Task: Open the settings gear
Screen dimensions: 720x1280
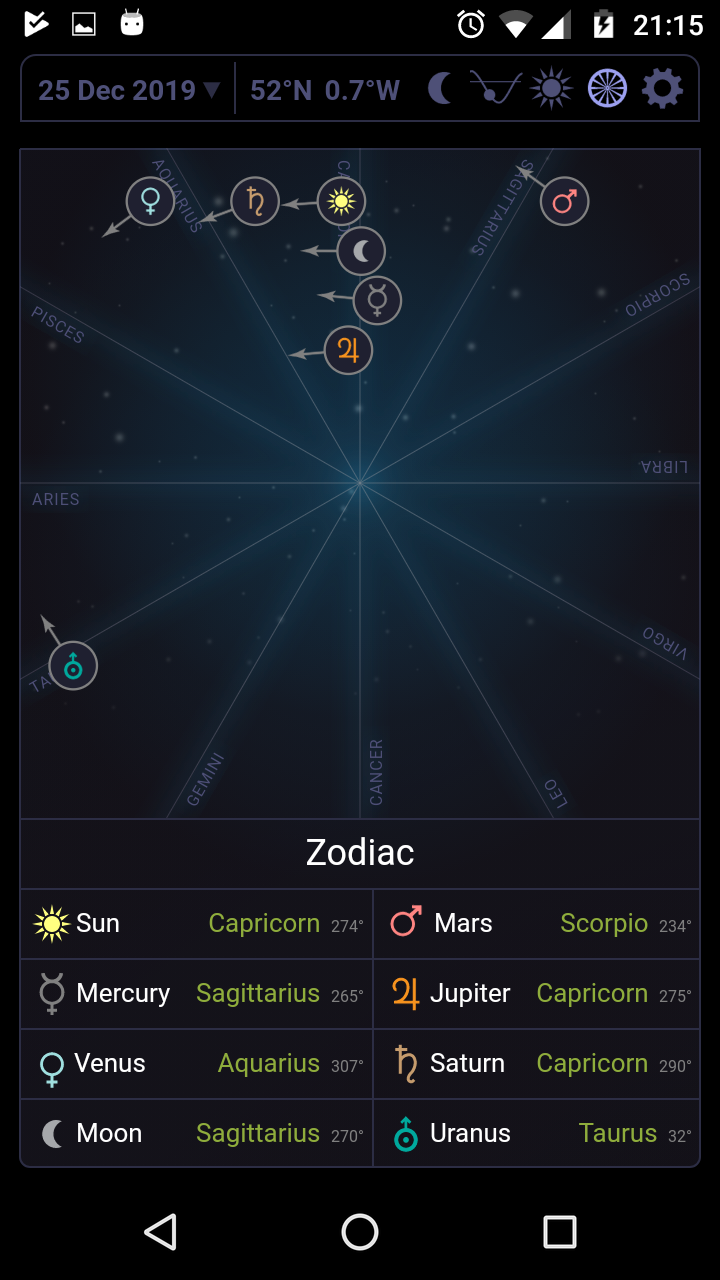Action: point(662,89)
